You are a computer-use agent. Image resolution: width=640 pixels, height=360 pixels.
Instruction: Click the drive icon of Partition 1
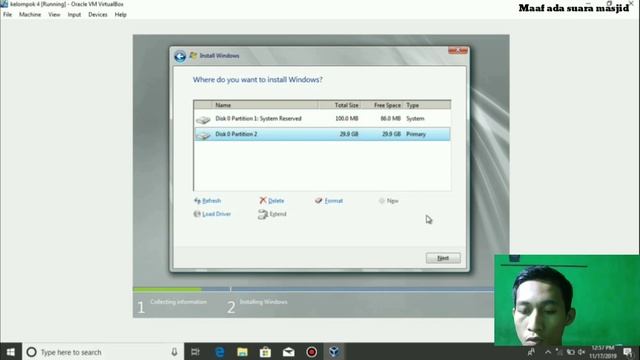203,120
